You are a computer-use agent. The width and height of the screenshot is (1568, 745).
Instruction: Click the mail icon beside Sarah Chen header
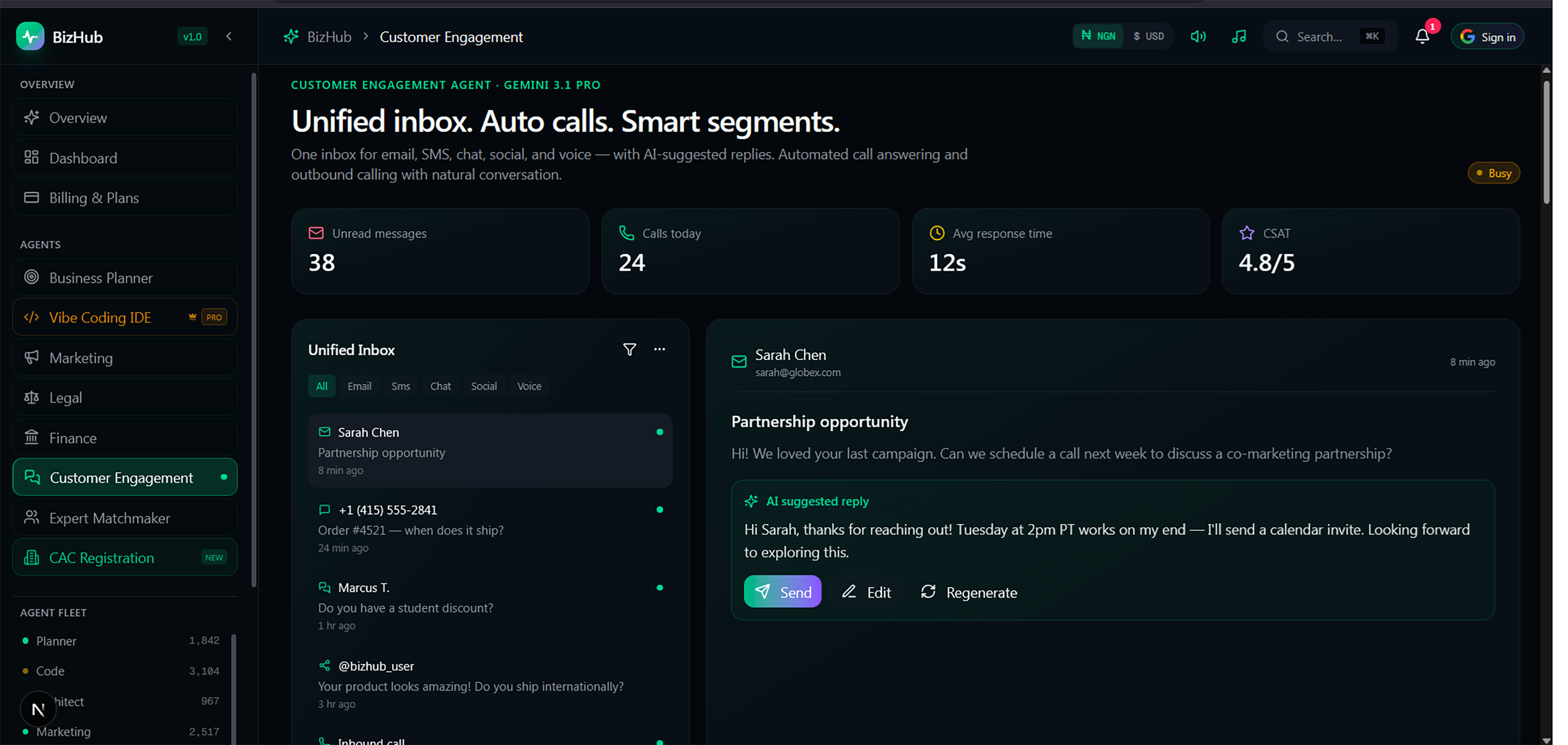point(739,362)
